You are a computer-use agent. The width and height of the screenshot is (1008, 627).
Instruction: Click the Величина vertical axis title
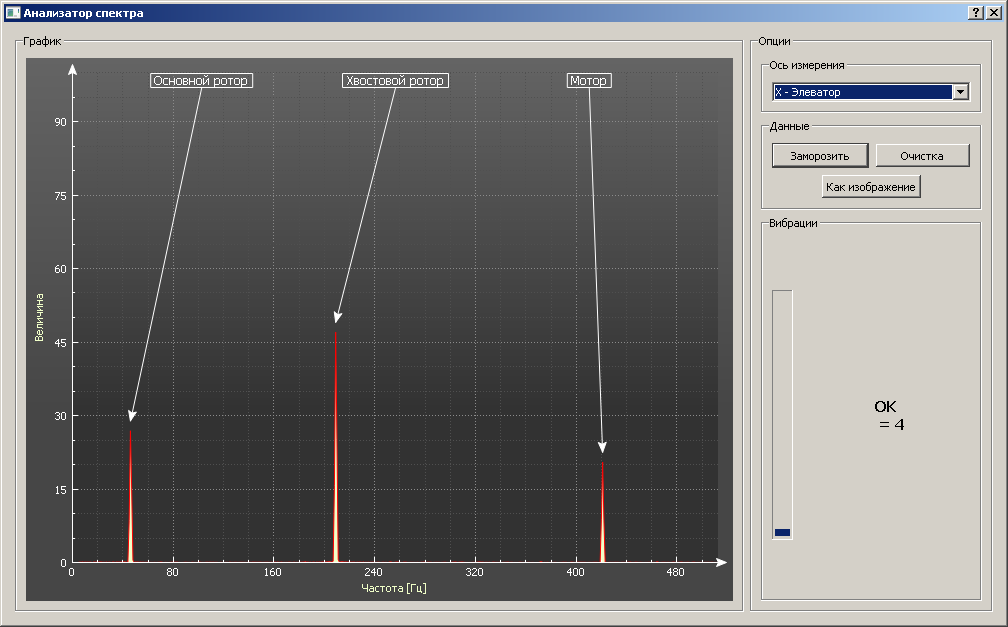click(x=40, y=317)
